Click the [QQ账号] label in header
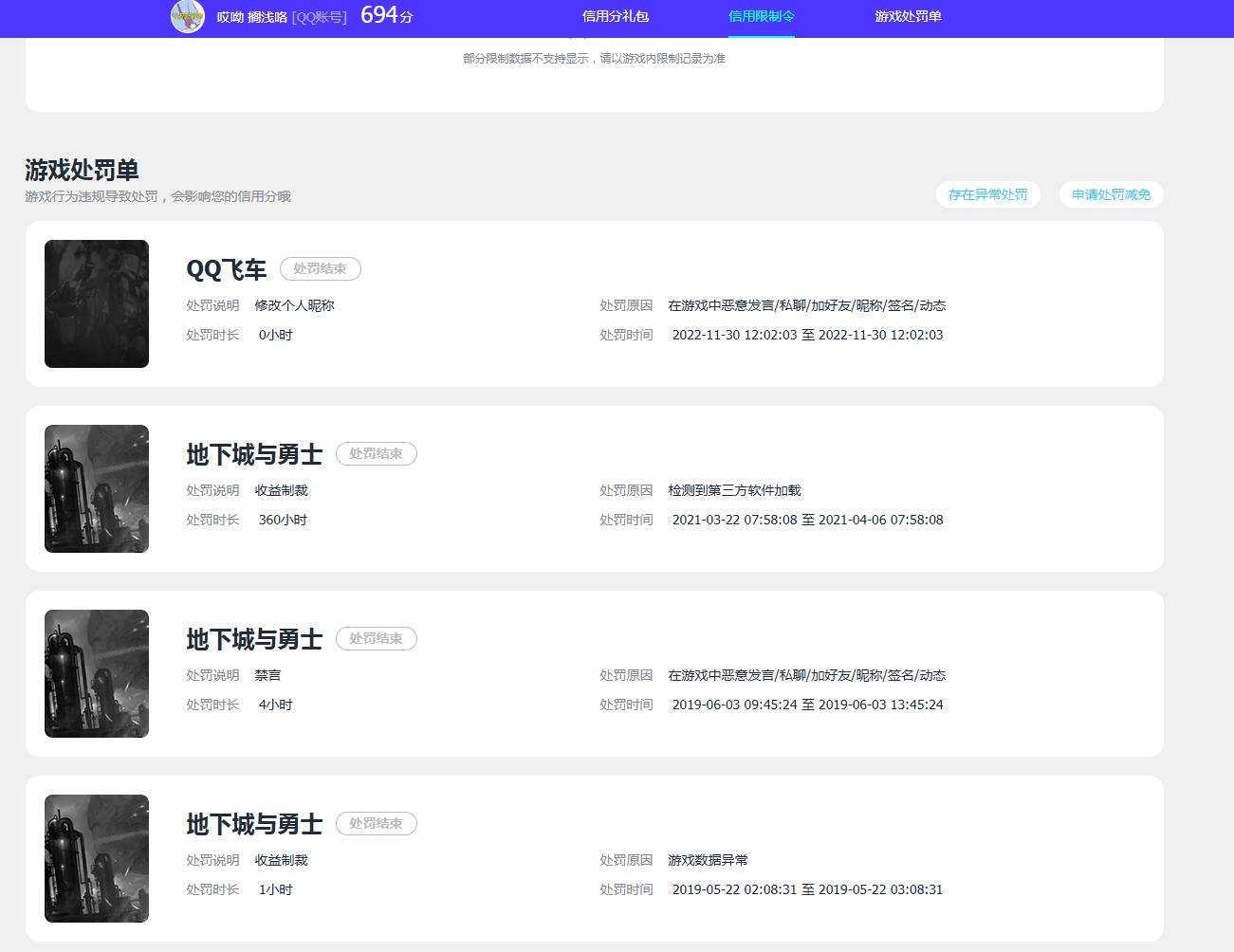The image size is (1234, 952). (320, 17)
